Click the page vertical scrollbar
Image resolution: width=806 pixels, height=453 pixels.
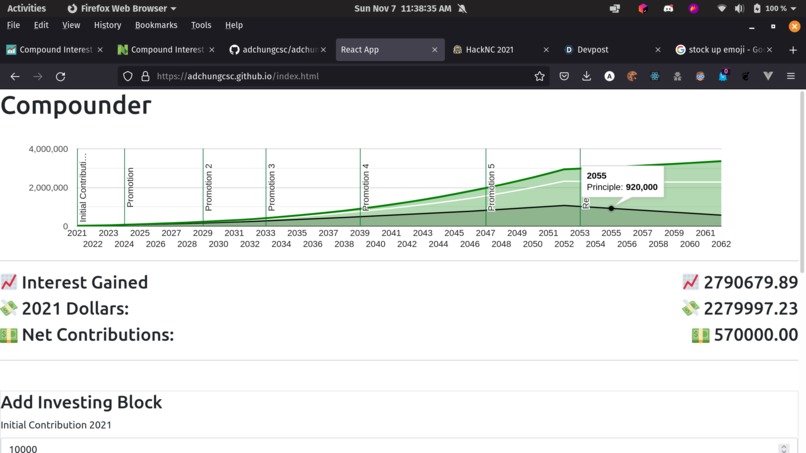(x=803, y=182)
